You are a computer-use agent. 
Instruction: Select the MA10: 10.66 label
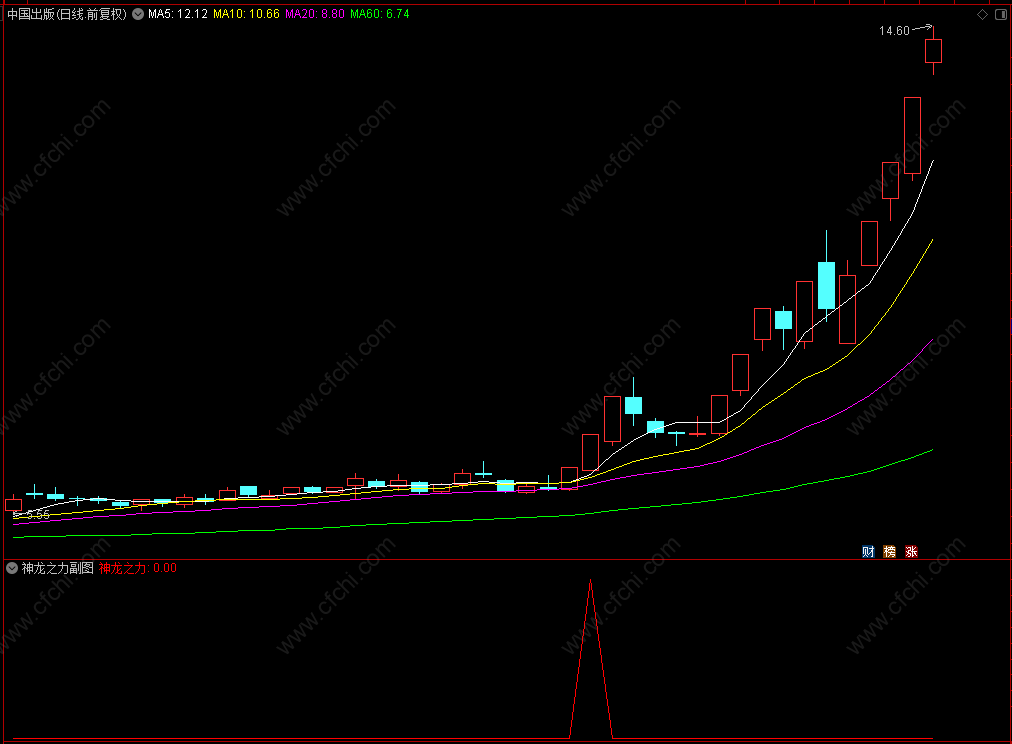tap(247, 14)
